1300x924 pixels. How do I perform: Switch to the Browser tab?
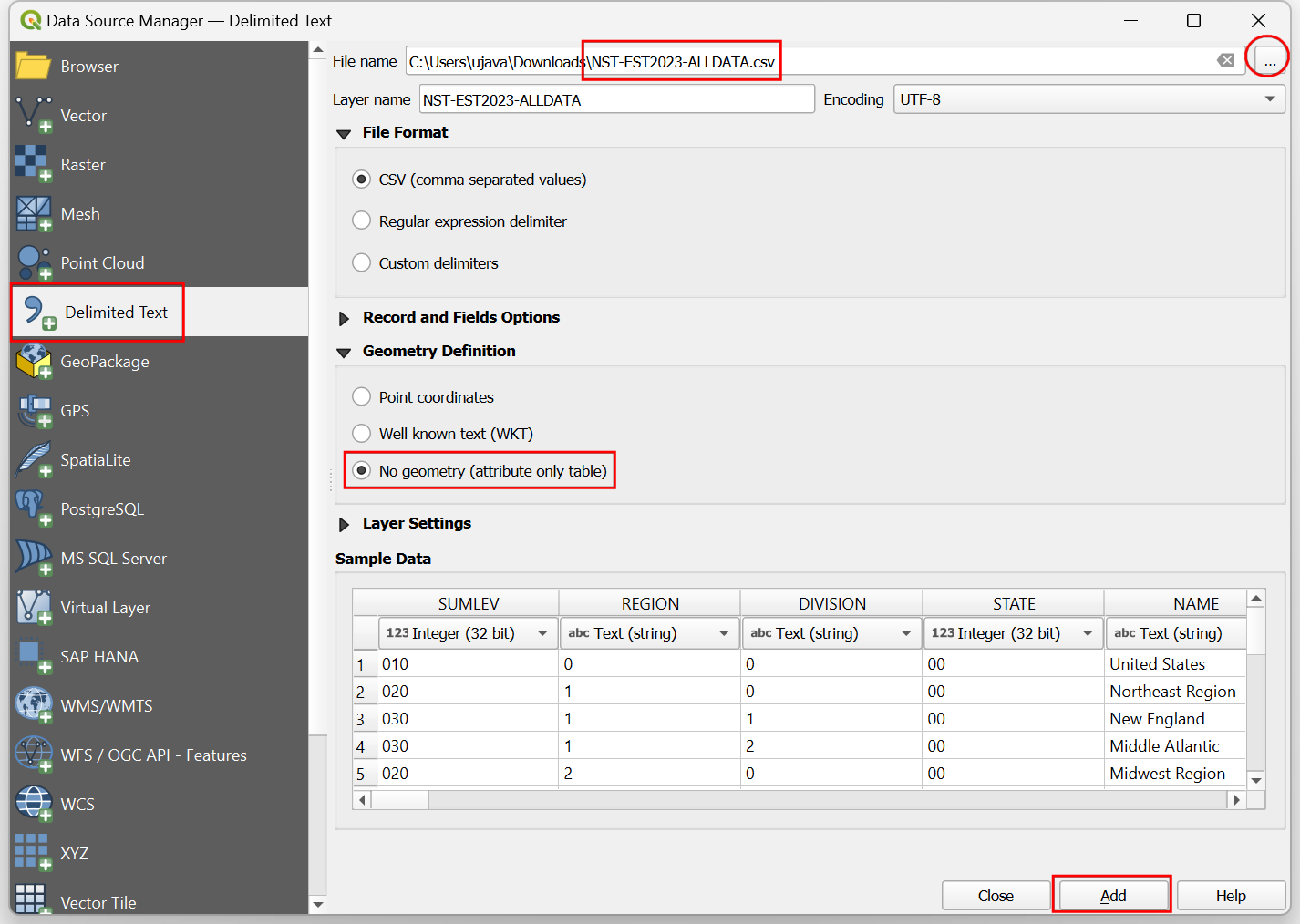(89, 67)
